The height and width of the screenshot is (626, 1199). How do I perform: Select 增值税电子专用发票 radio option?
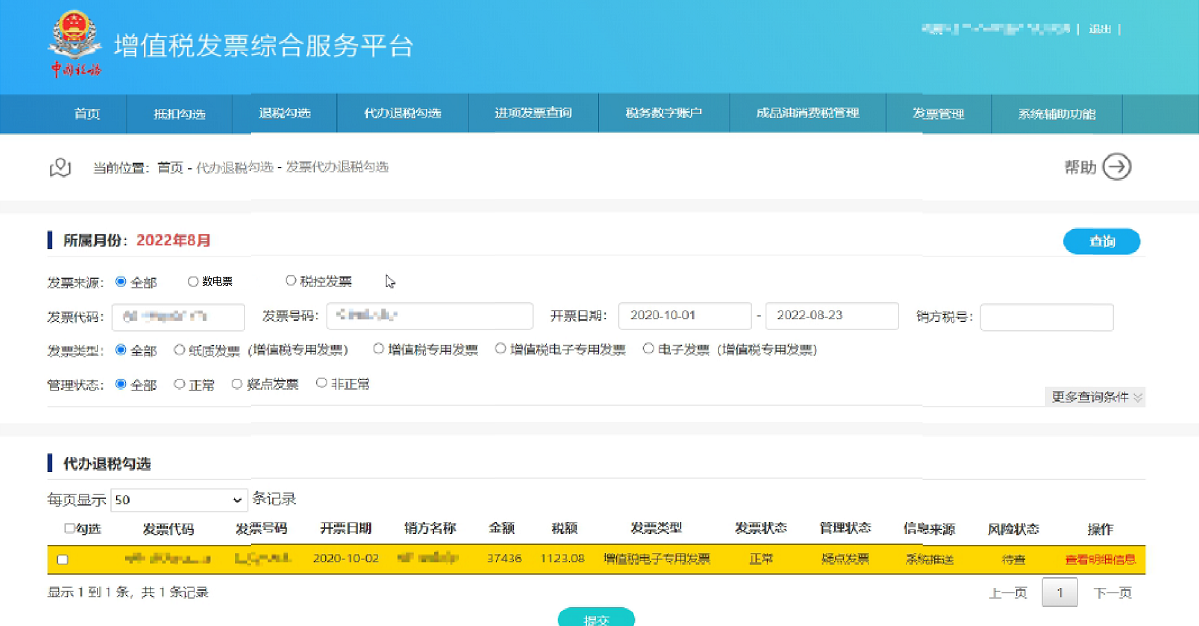[500, 349]
